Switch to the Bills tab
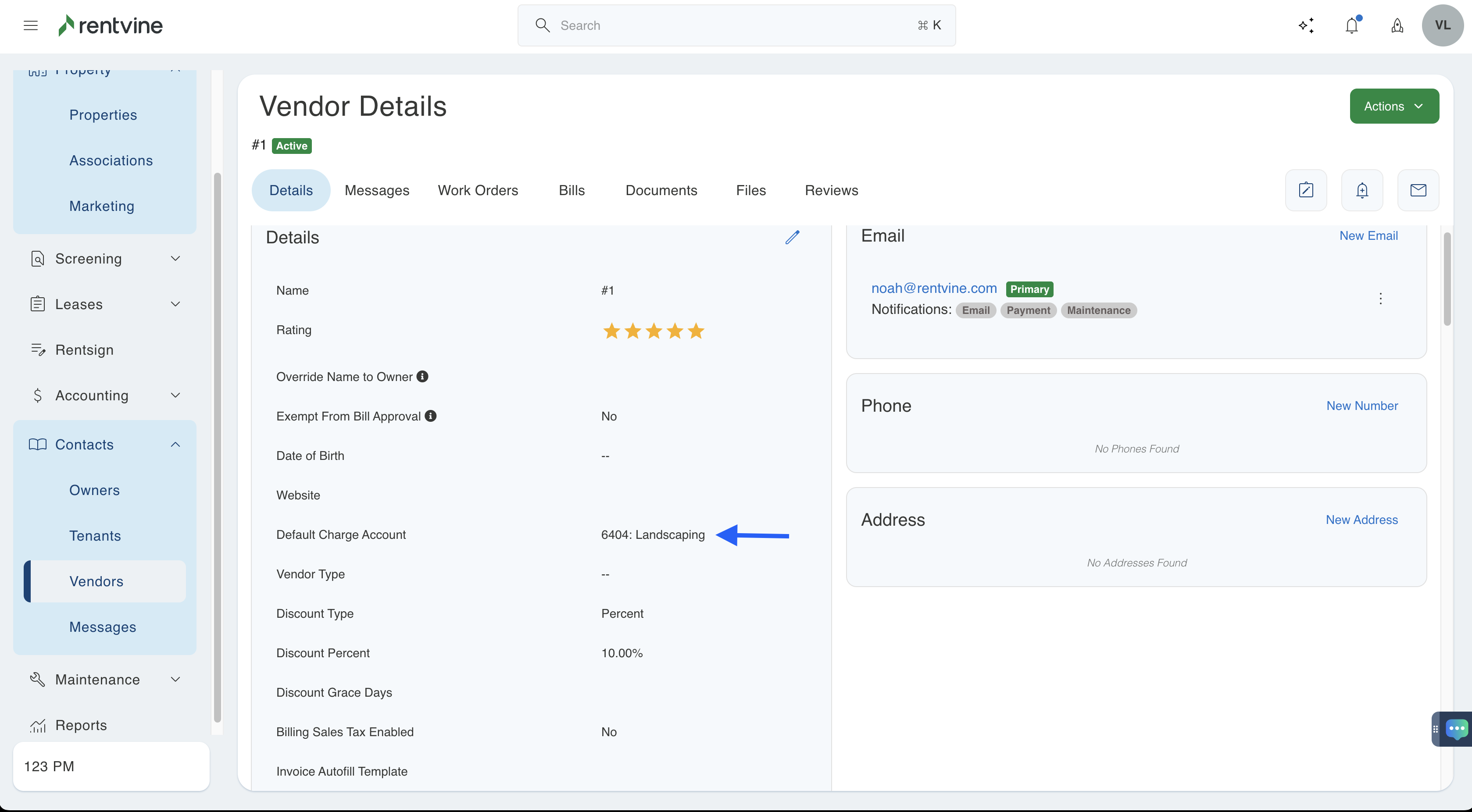Viewport: 1472px width, 812px height. click(572, 190)
